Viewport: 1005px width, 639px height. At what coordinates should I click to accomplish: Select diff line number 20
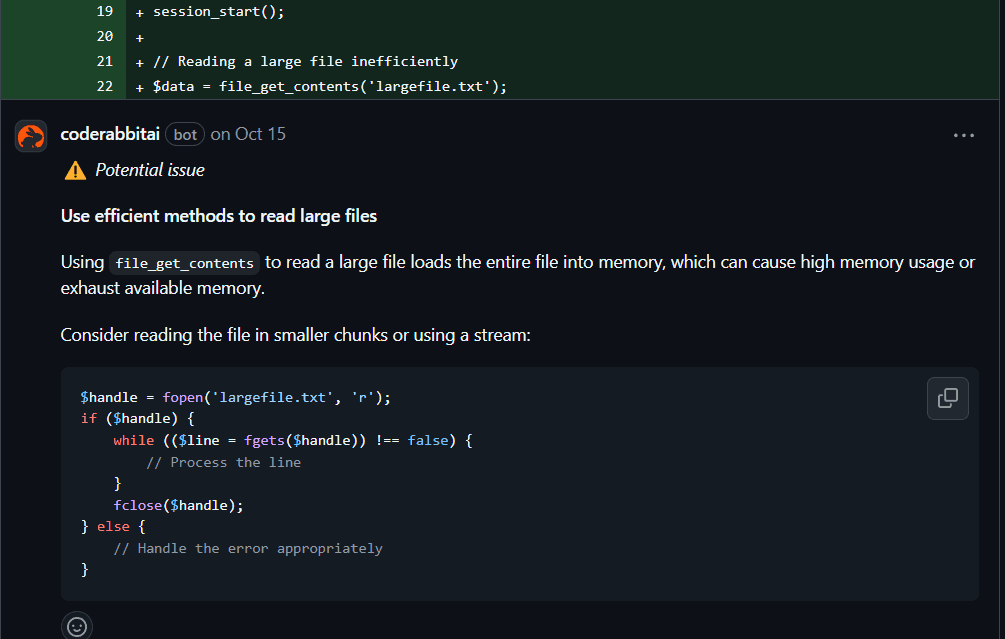click(x=104, y=36)
